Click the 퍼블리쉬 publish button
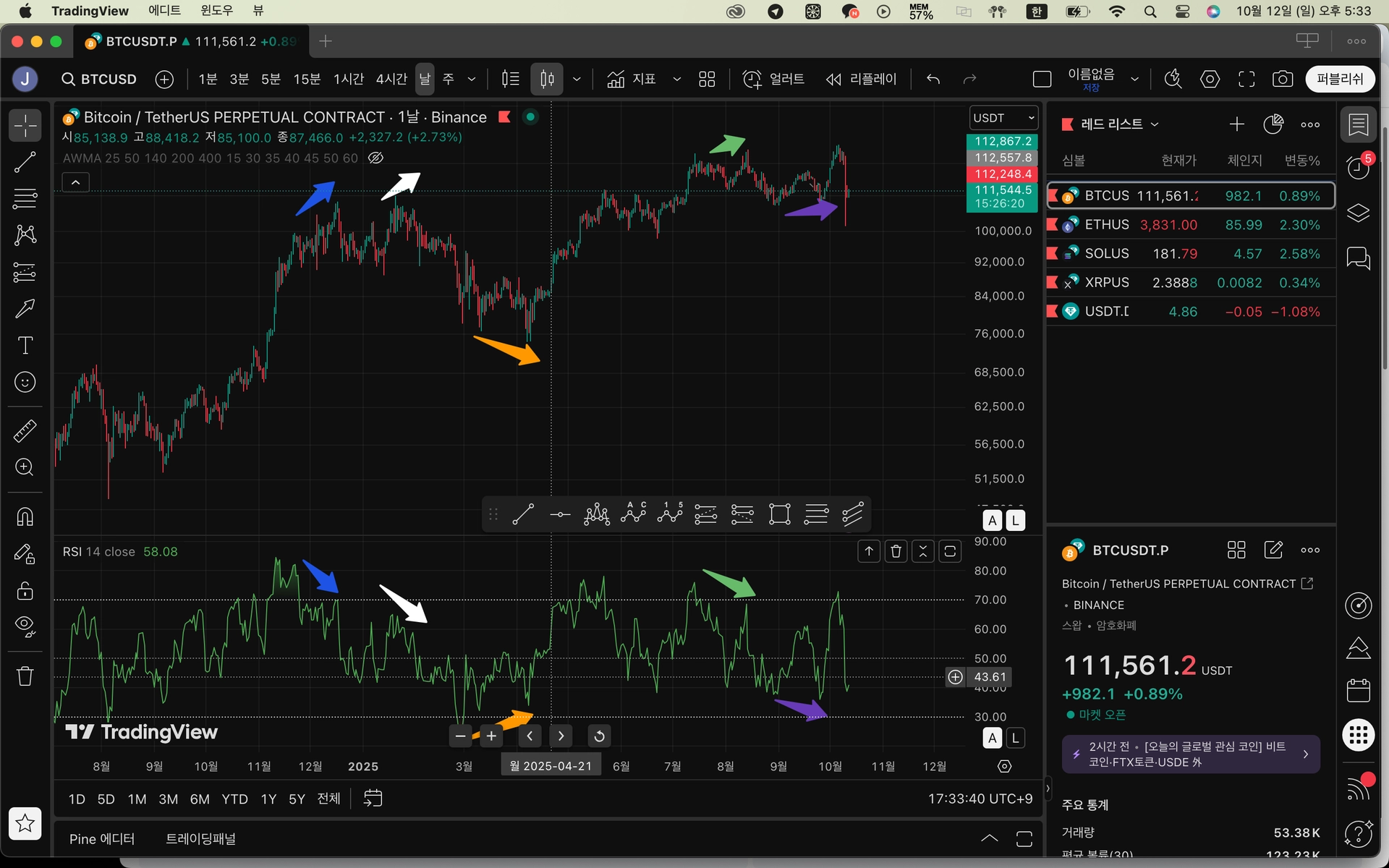This screenshot has width=1389, height=868. coord(1339,79)
